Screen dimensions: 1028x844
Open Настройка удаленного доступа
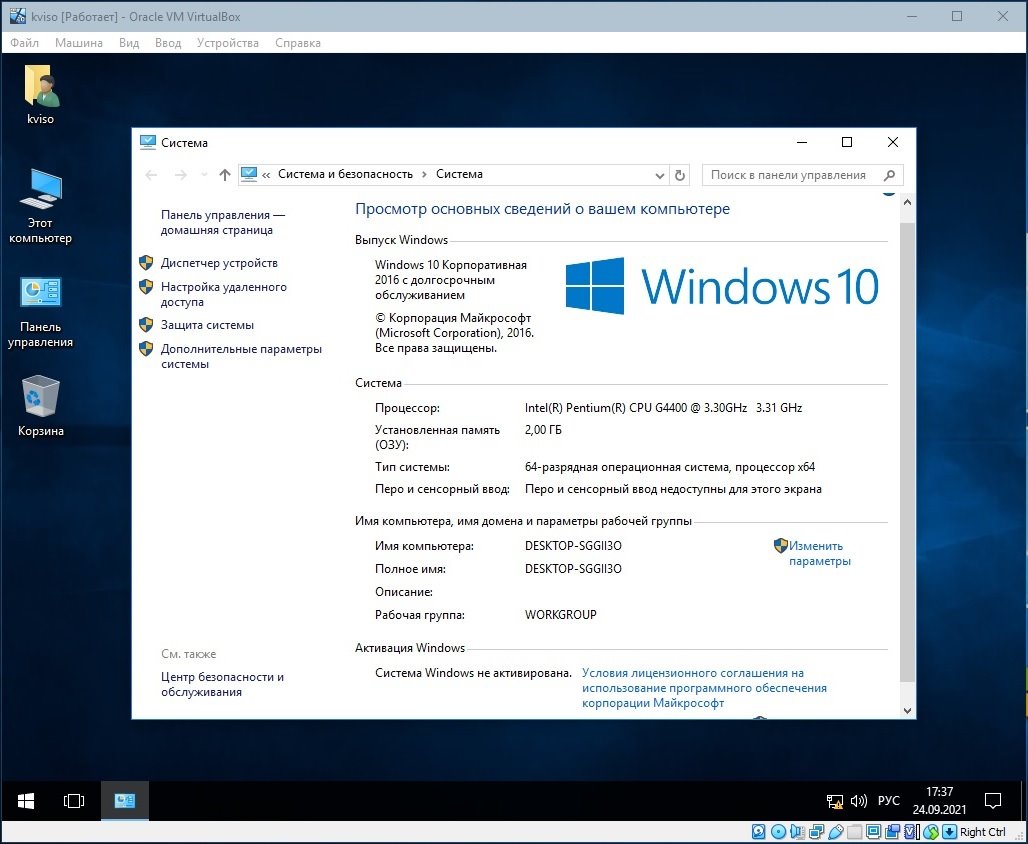[x=224, y=294]
